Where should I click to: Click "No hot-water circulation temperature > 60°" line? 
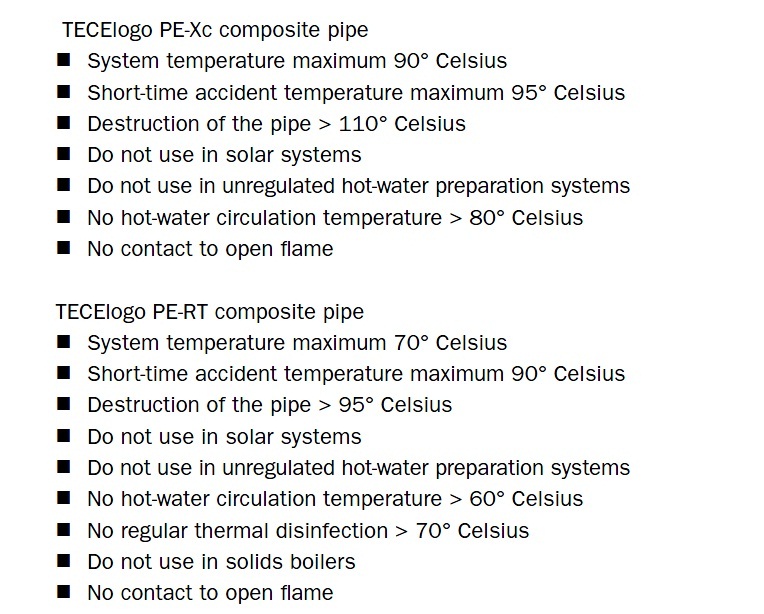(335, 499)
